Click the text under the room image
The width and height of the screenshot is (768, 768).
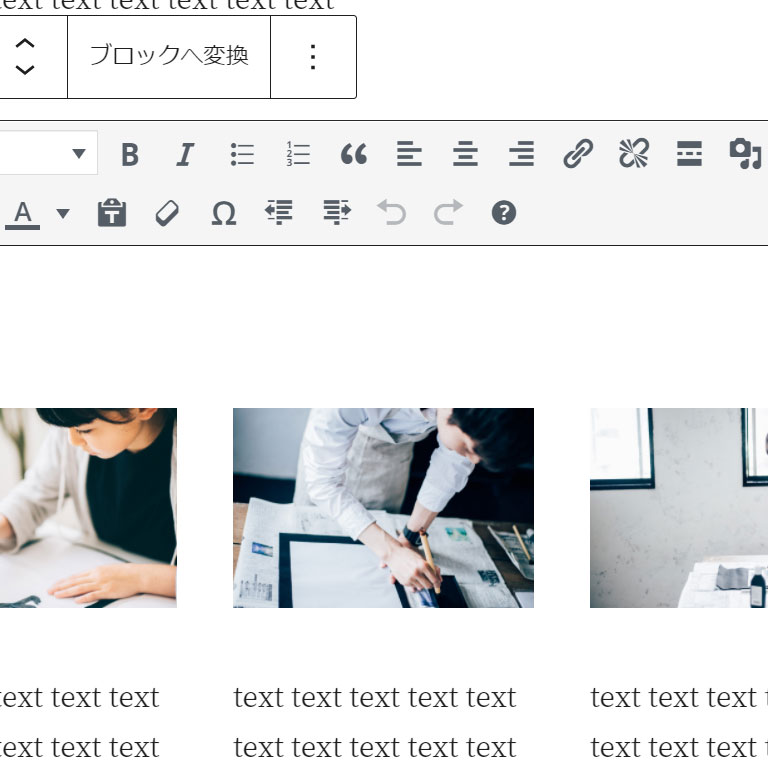[679, 722]
